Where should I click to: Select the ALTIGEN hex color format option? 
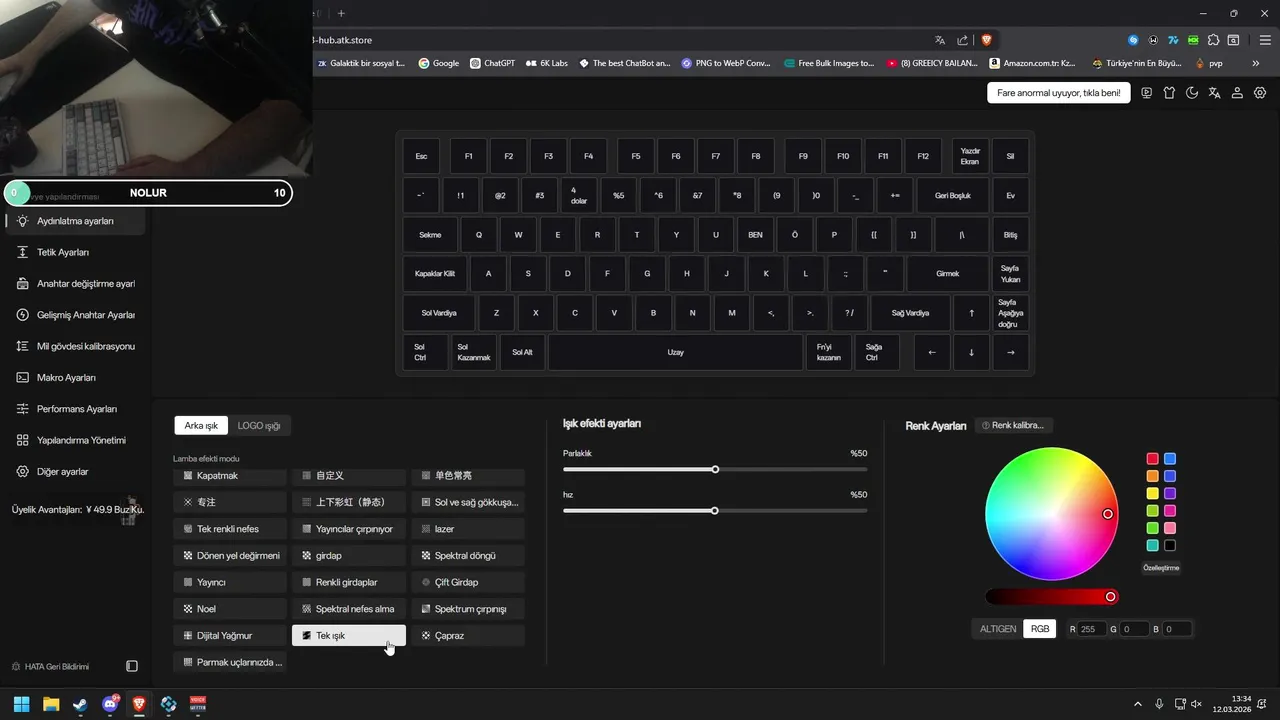click(998, 629)
